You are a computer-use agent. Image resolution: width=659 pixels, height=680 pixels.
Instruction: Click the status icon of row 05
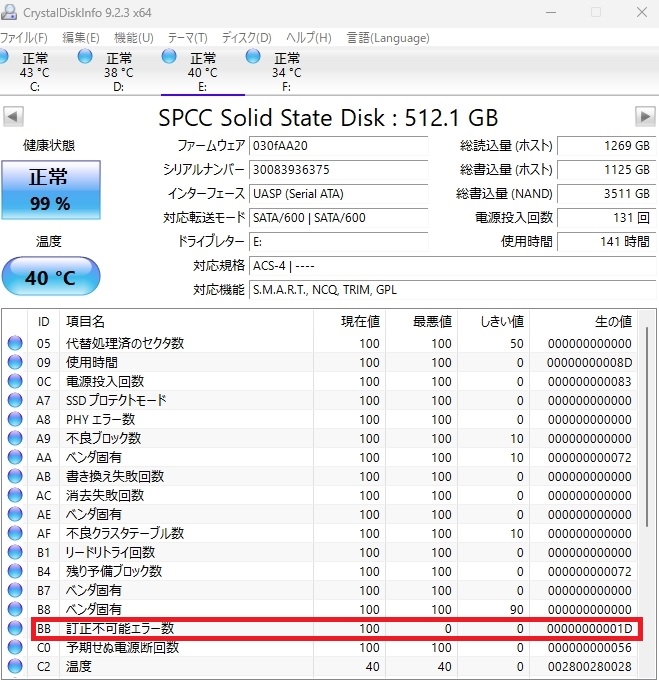[x=15, y=343]
